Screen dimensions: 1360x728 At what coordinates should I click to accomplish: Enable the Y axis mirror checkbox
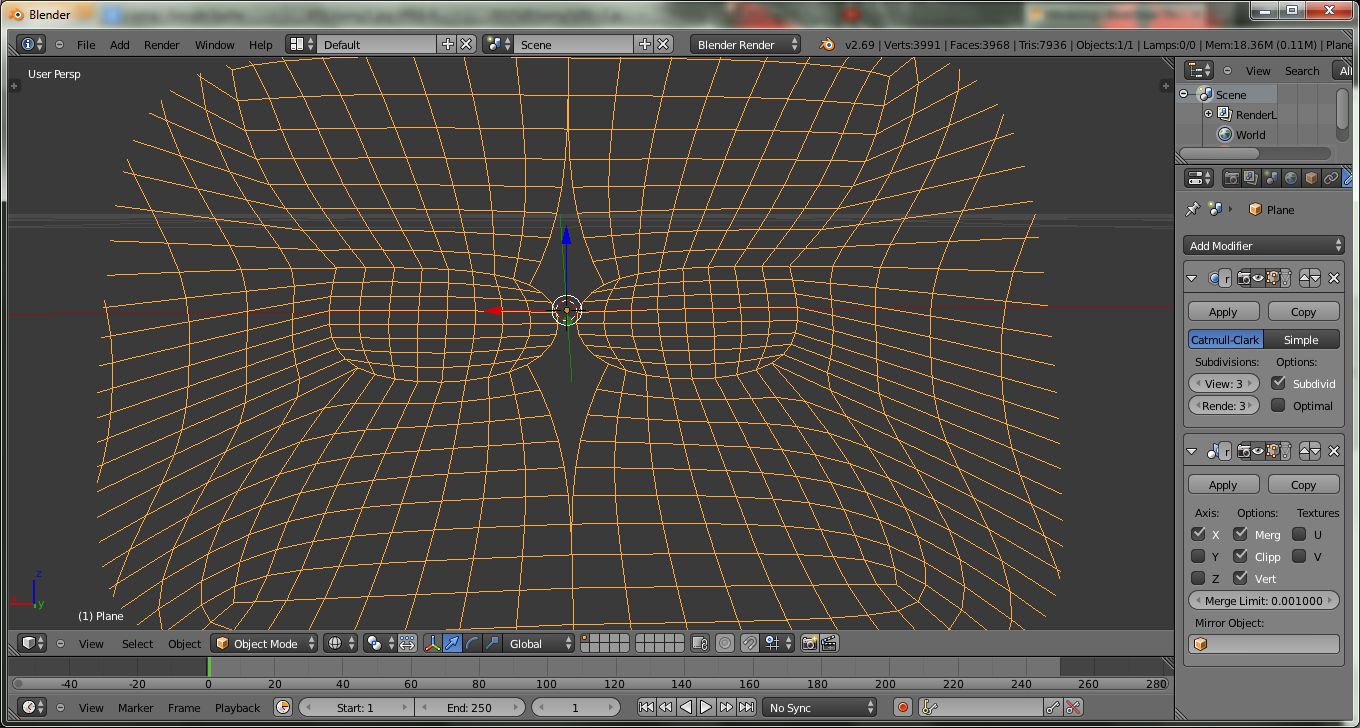pos(1198,556)
